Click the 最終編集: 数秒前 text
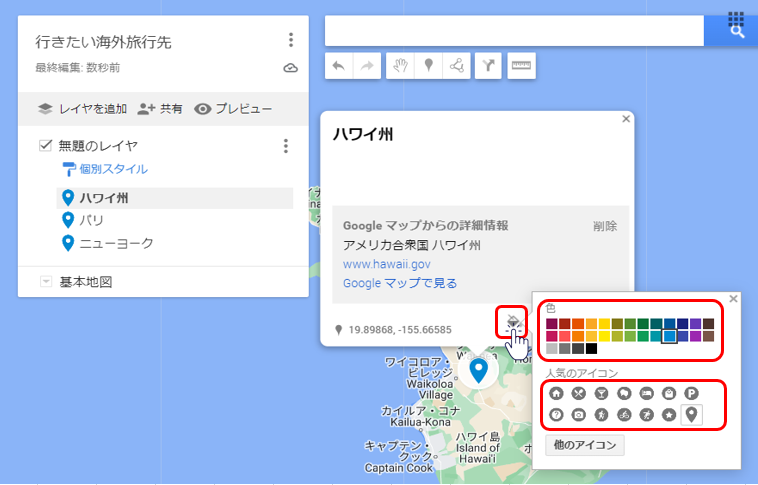This screenshot has height=485, width=758. (77, 68)
